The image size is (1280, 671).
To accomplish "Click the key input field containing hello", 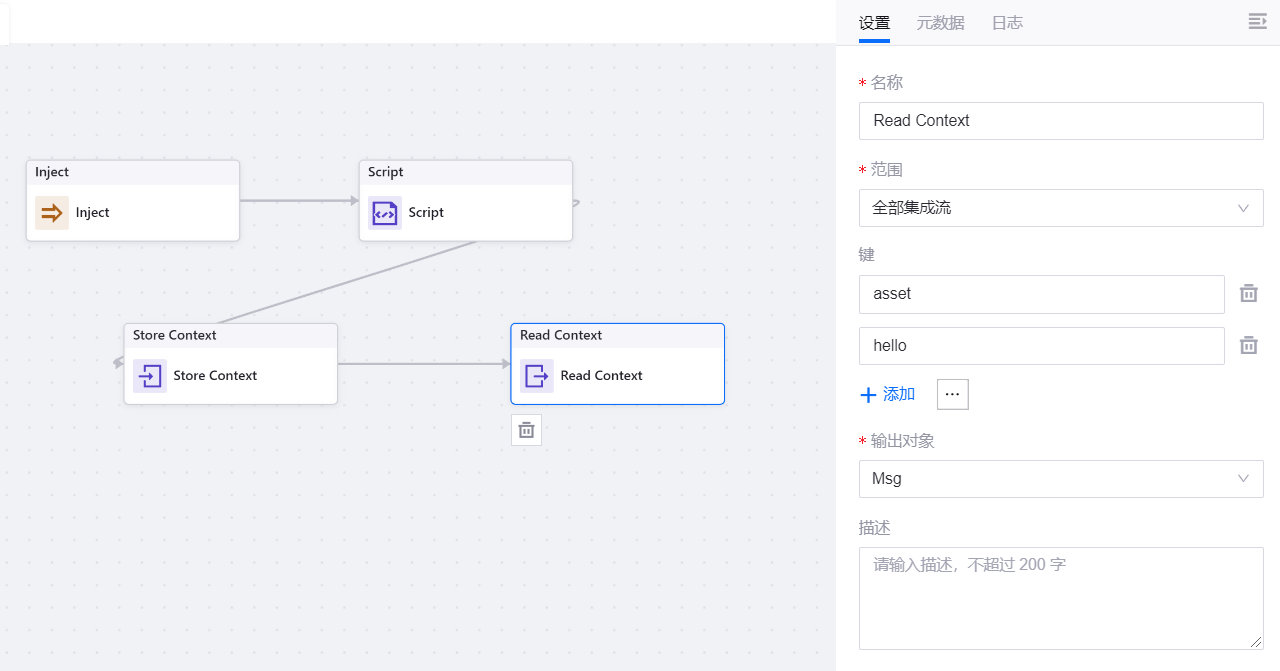I will coord(1041,346).
